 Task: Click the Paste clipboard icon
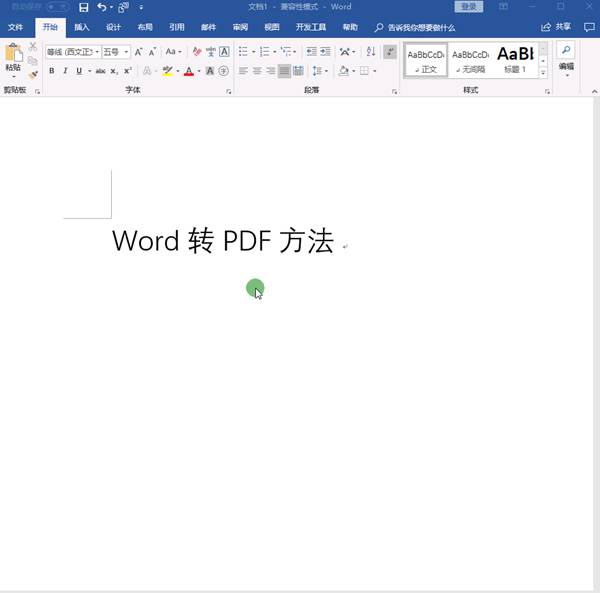click(x=13, y=53)
